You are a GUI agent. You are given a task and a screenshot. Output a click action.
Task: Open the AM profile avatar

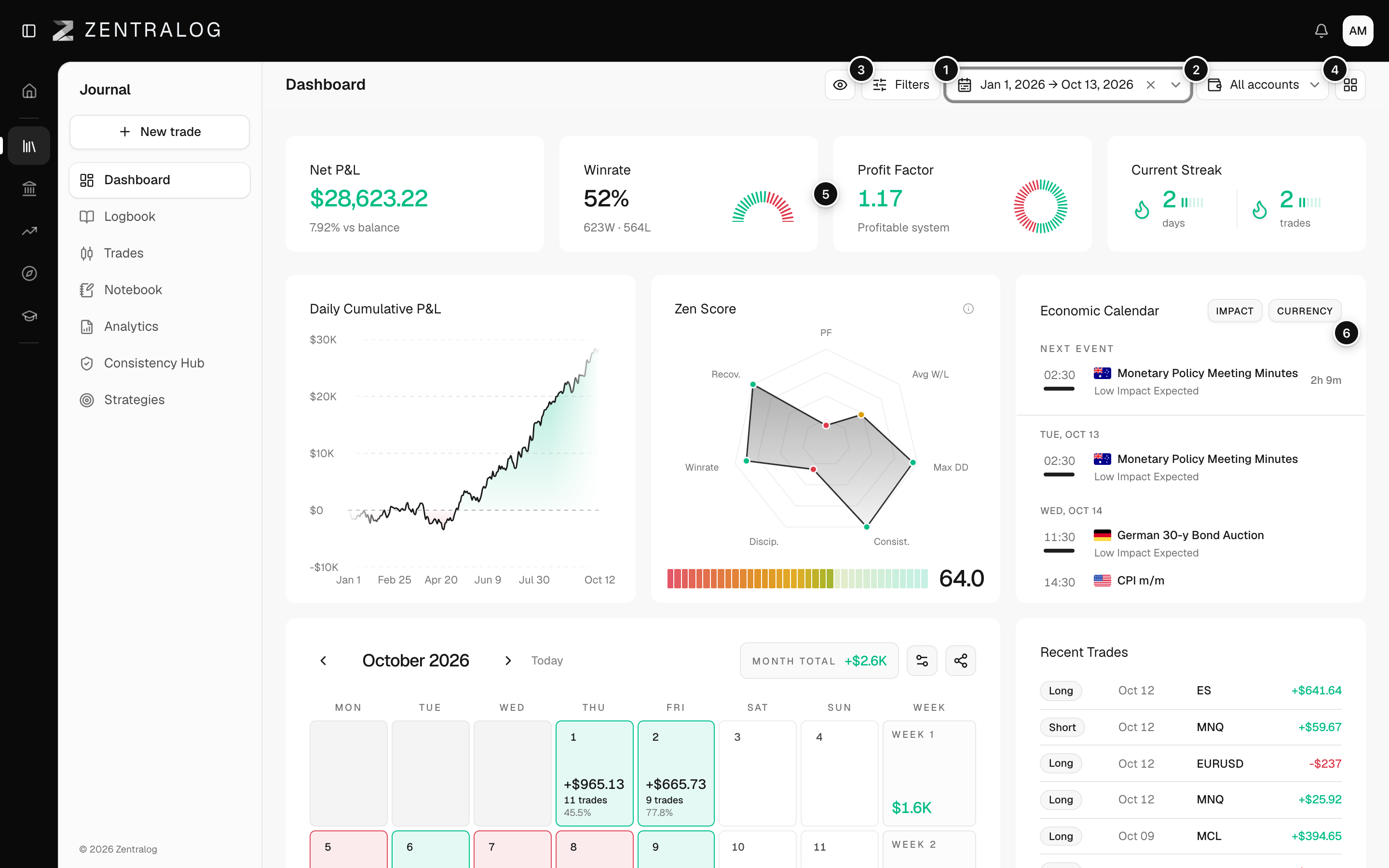[x=1358, y=30]
